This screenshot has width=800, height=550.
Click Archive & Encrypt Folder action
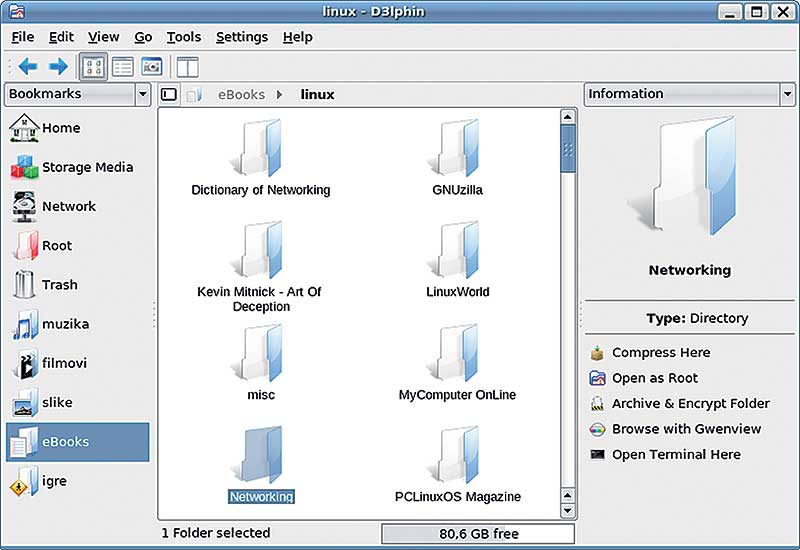pos(680,404)
